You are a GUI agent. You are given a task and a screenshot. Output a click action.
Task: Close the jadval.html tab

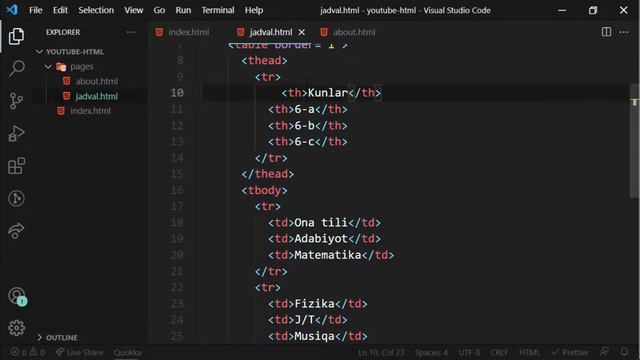click(302, 32)
